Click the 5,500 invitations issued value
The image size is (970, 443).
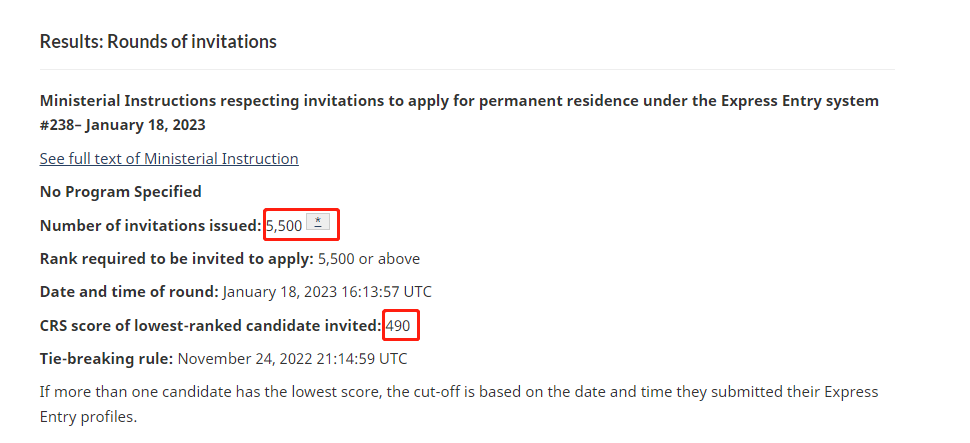pyautogui.click(x=284, y=225)
